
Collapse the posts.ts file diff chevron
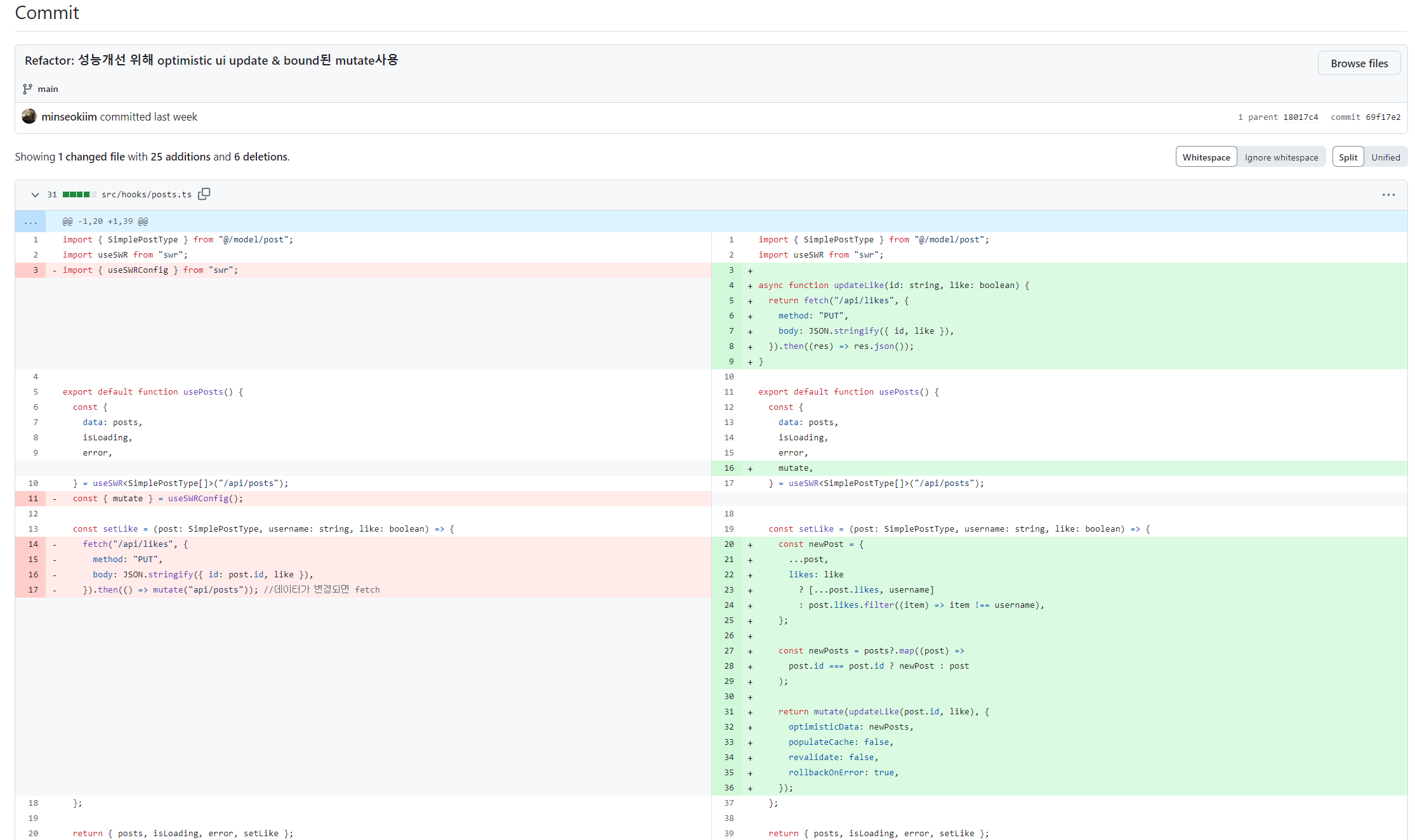(35, 195)
